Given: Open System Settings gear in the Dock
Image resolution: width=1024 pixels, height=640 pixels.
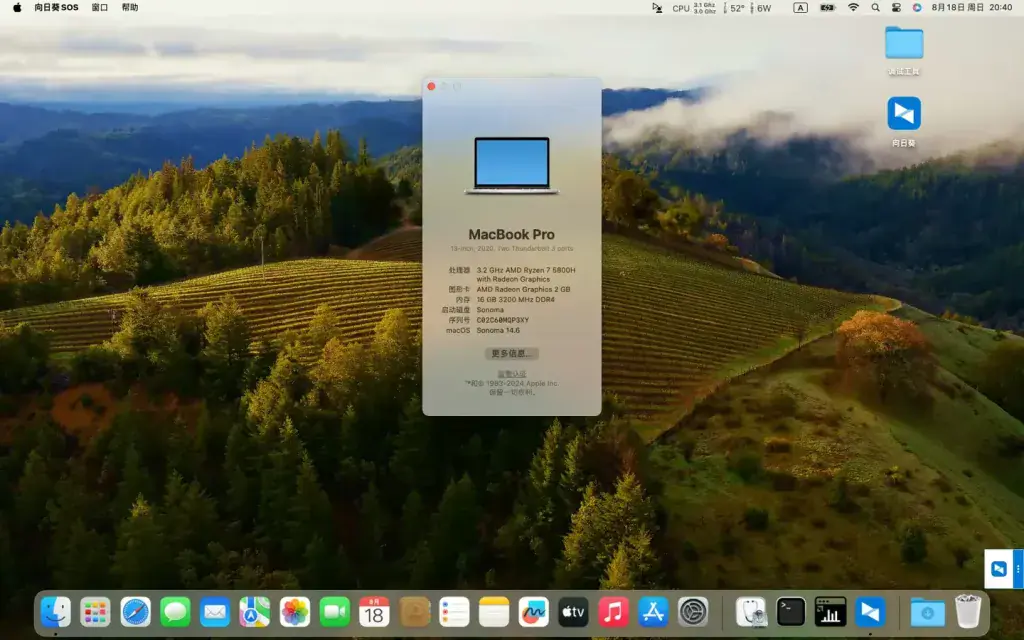Looking at the screenshot, I should pyautogui.click(x=693, y=612).
